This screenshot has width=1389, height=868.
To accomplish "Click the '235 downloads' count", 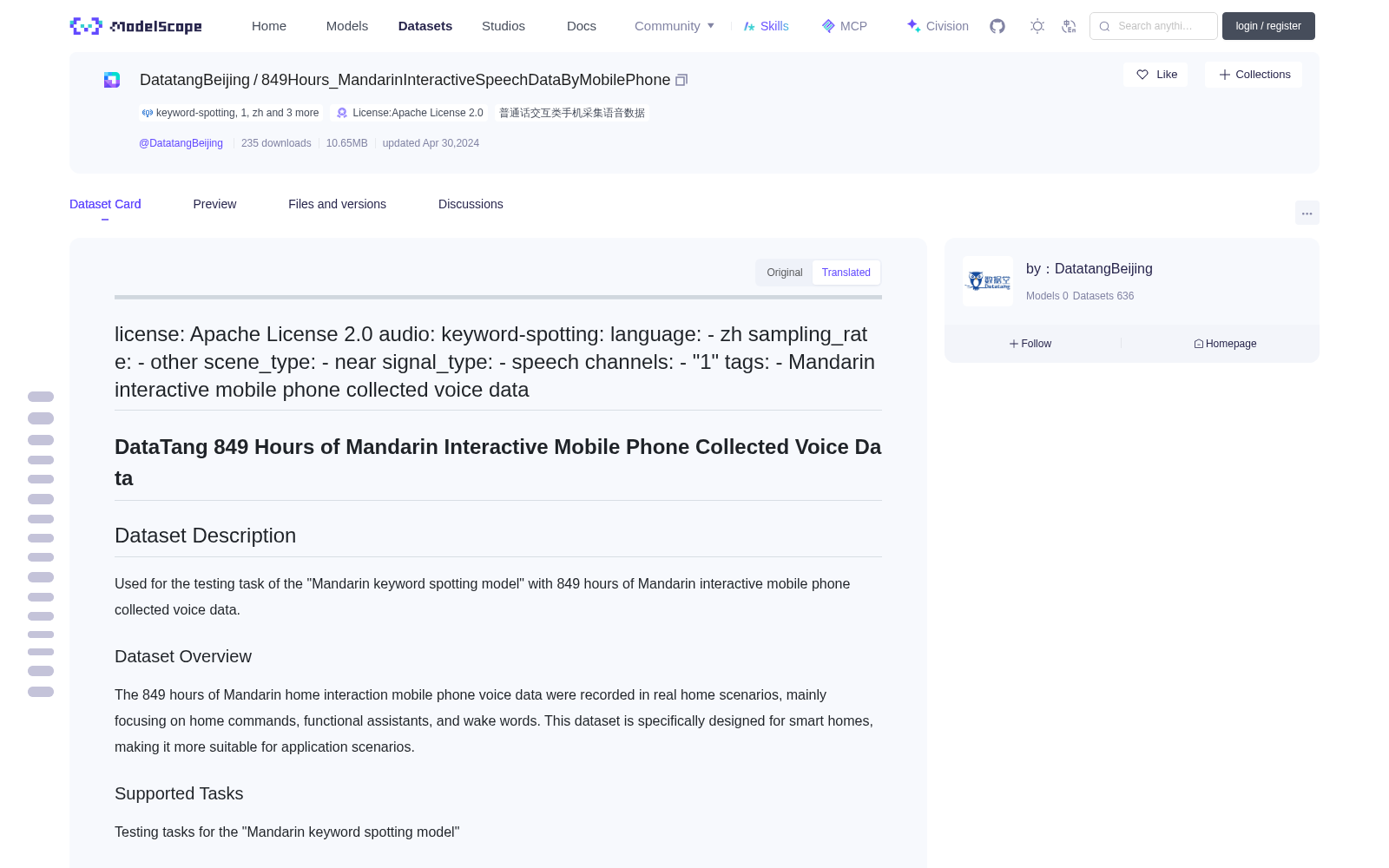I will pyautogui.click(x=276, y=143).
